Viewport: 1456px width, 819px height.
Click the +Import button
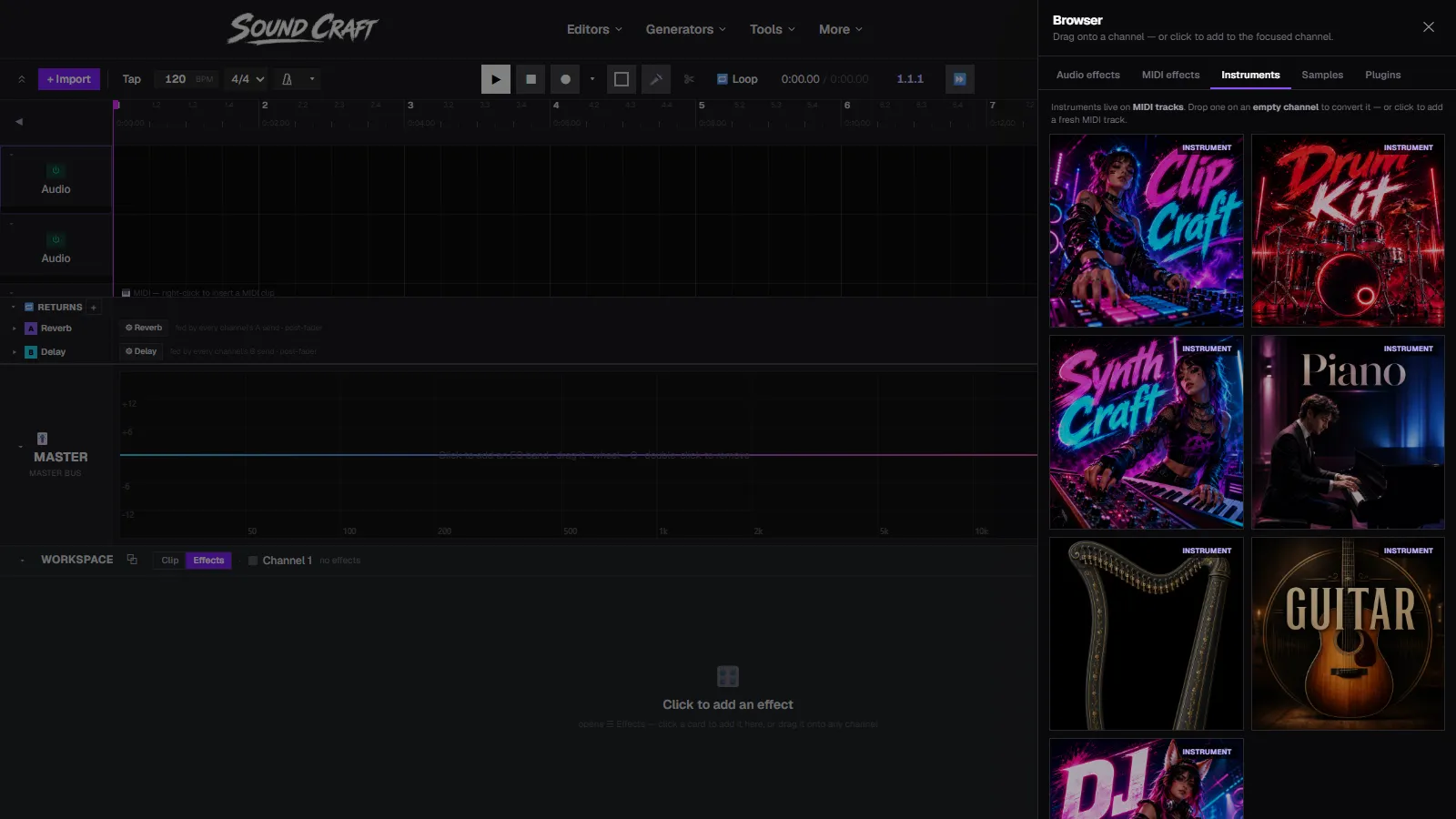pos(69,79)
